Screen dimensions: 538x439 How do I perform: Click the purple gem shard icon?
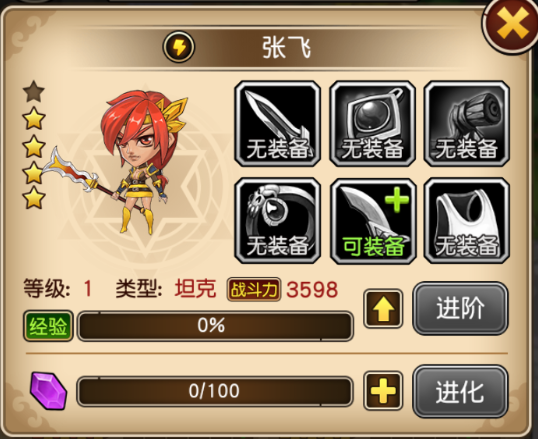[48, 391]
